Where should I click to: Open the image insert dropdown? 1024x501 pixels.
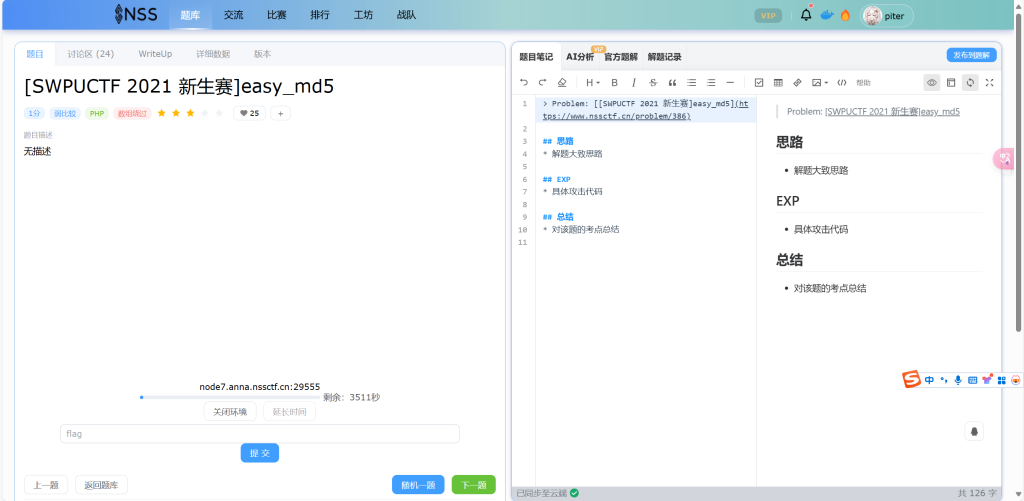click(819, 82)
